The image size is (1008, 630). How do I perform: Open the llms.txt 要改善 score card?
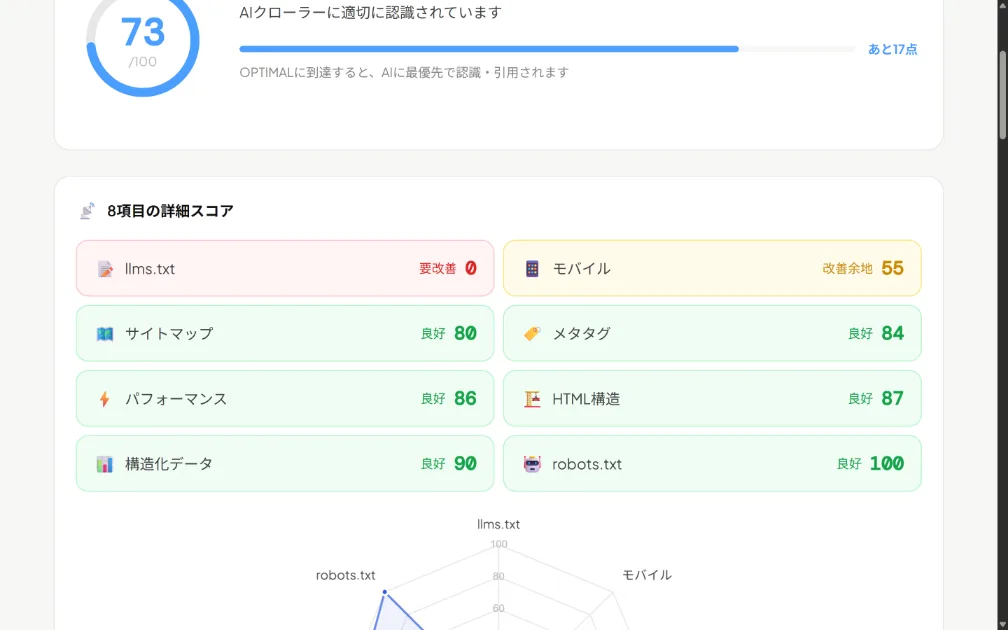tap(284, 268)
